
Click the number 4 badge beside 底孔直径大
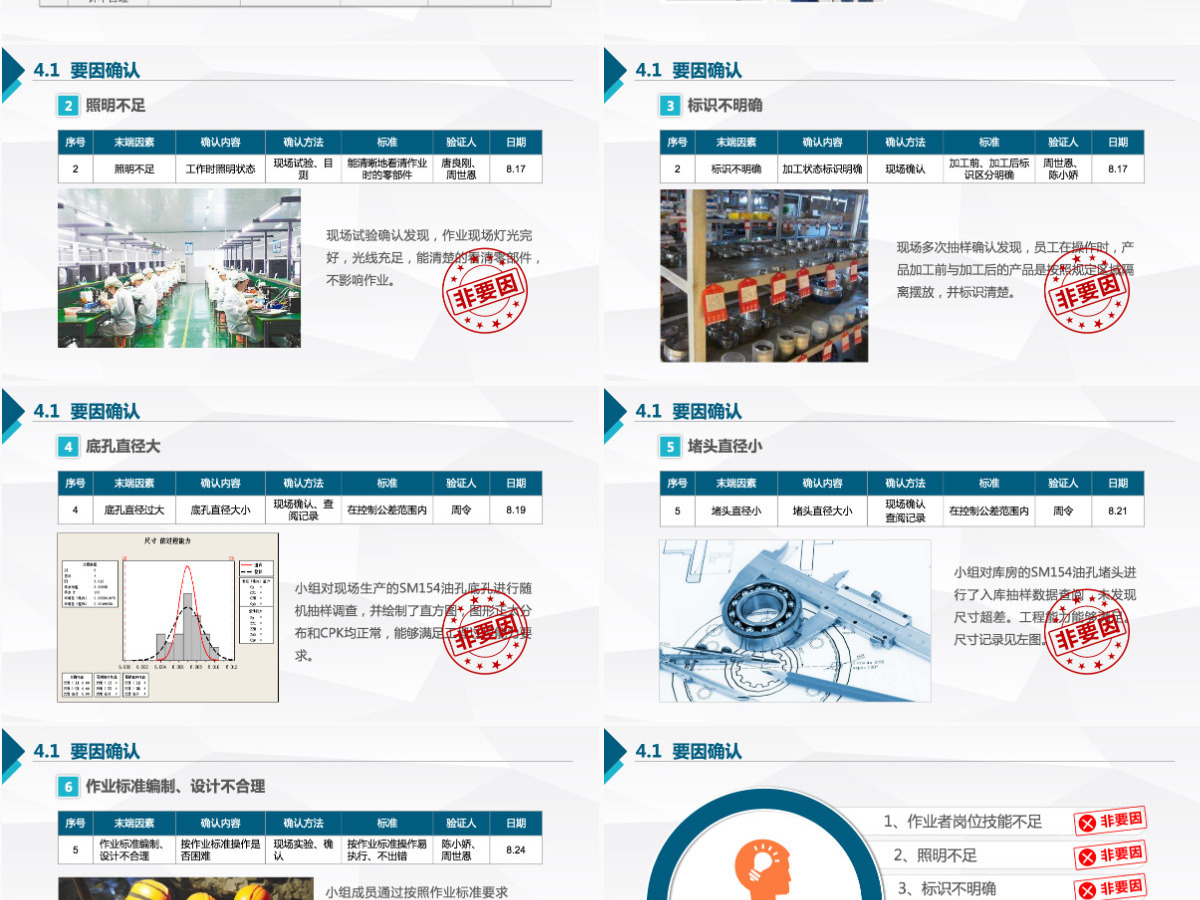(x=68, y=446)
